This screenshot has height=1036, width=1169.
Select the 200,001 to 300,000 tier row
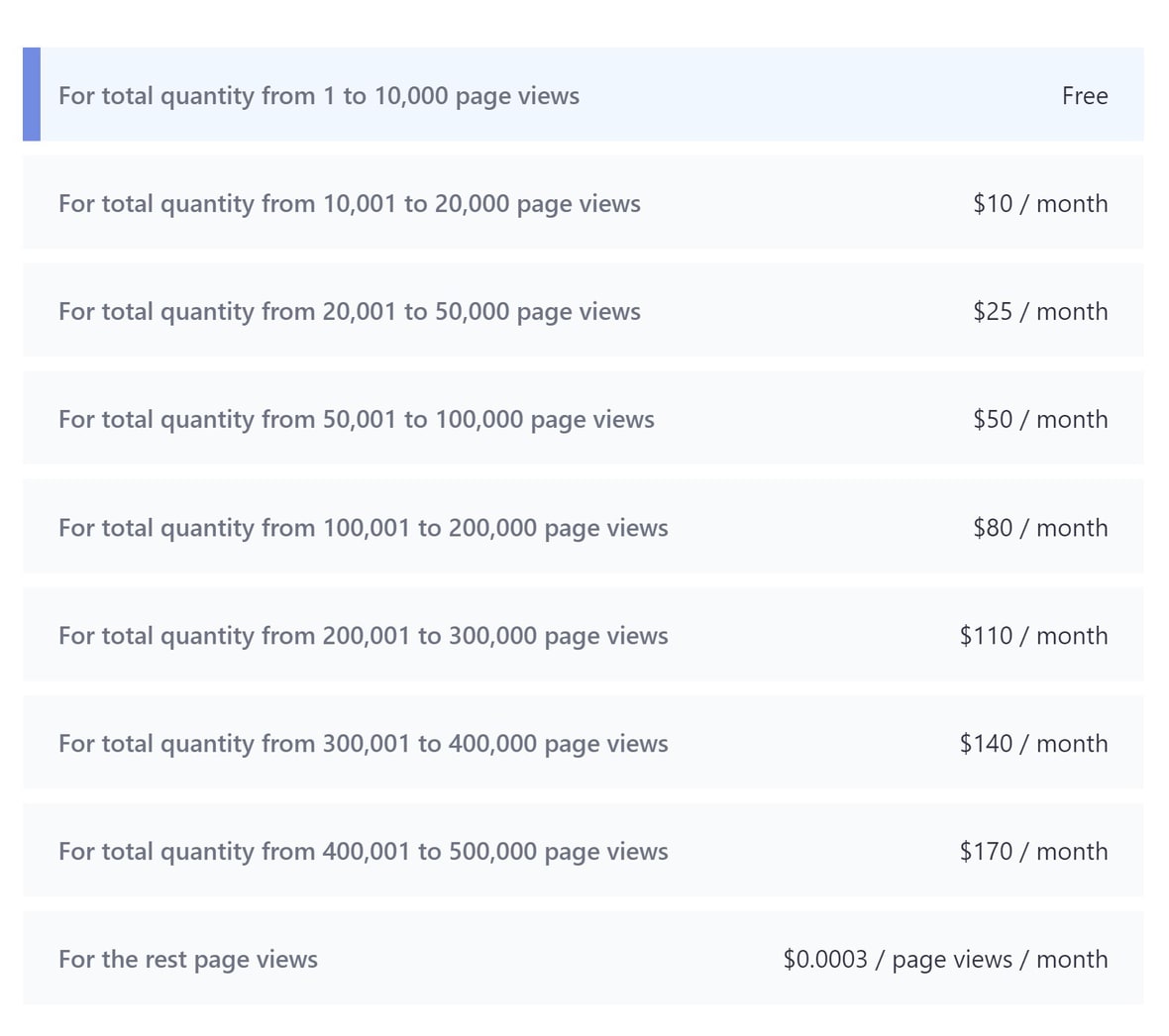point(584,635)
